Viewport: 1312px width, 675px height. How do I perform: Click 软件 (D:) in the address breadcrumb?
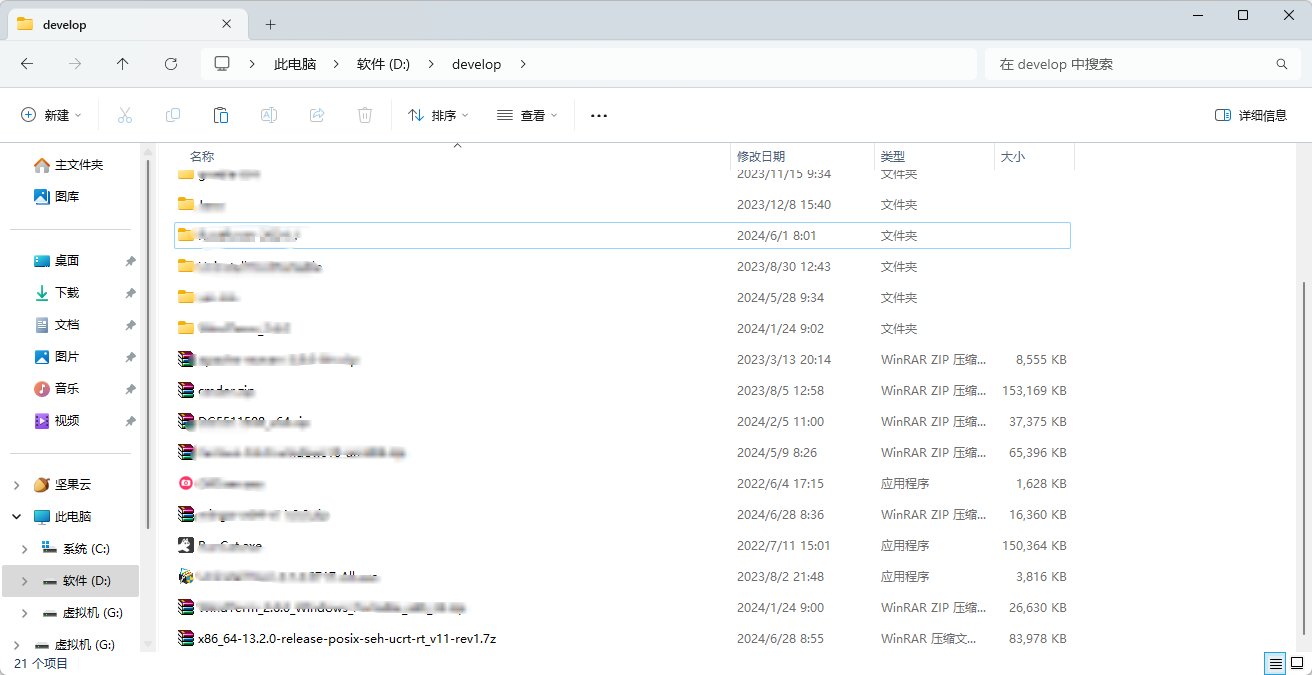click(383, 64)
